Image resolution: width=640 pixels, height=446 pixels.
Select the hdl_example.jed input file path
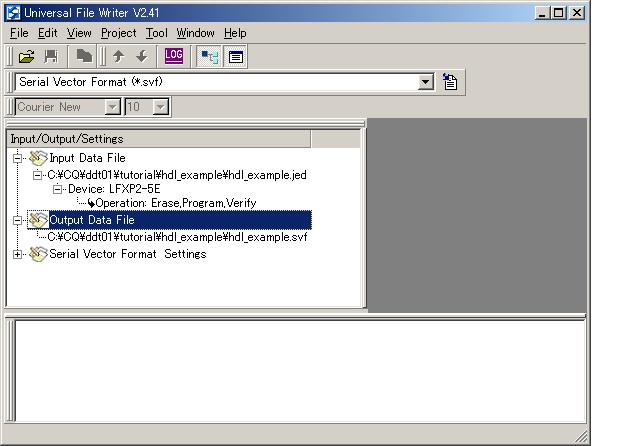[176, 174]
